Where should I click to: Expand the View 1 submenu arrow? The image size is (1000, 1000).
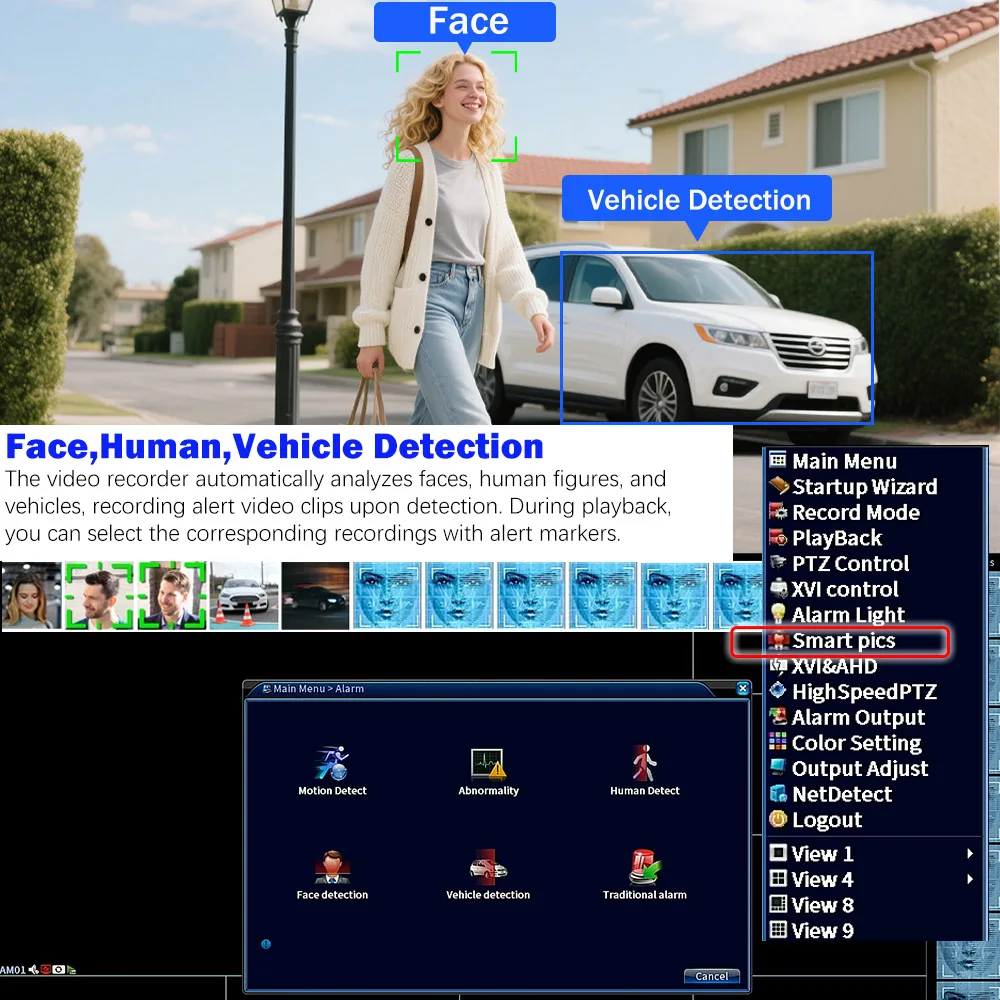970,853
